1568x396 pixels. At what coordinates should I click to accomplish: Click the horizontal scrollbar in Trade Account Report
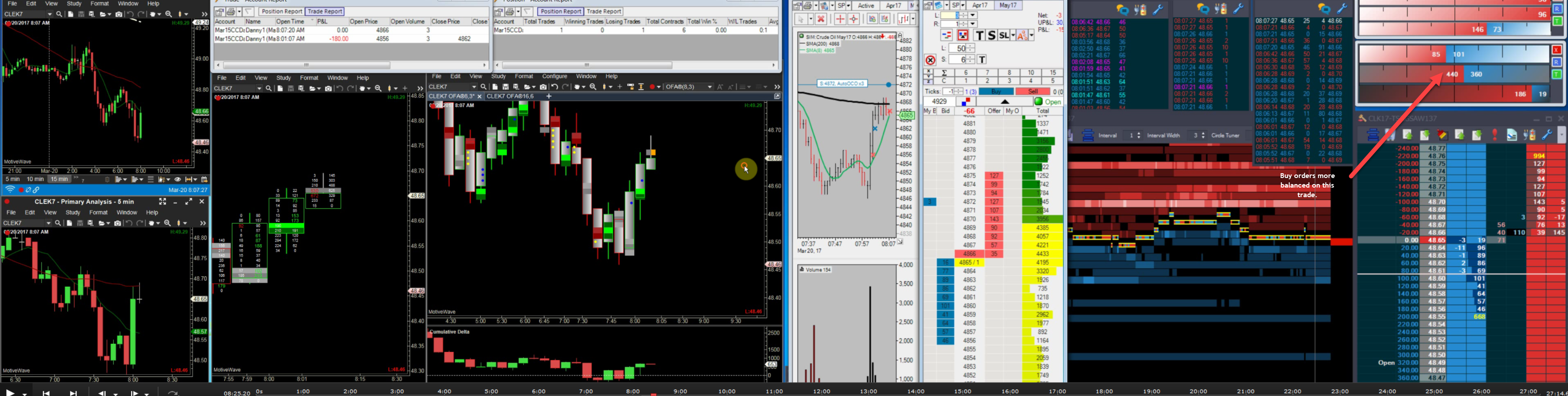307,65
